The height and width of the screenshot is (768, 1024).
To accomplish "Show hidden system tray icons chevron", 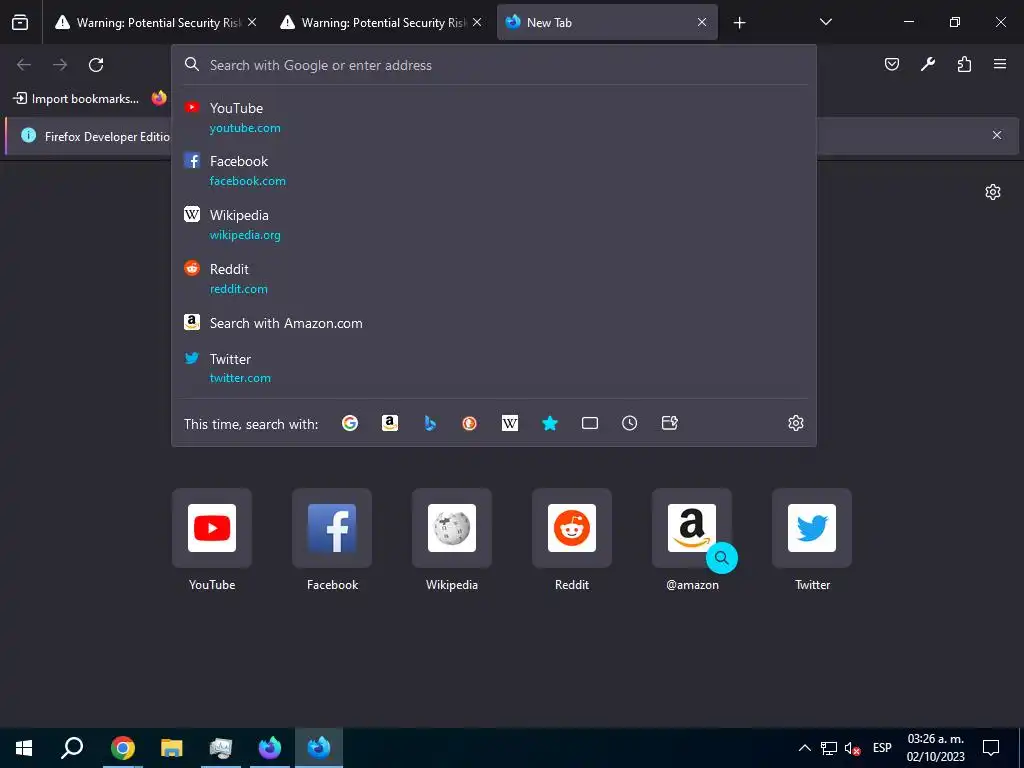I will coord(805,748).
